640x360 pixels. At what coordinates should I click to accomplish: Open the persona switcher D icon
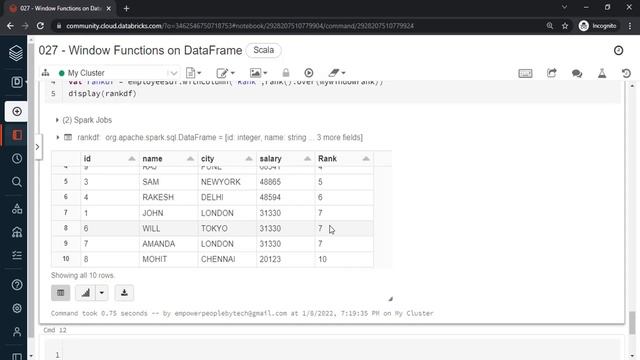point(17,82)
